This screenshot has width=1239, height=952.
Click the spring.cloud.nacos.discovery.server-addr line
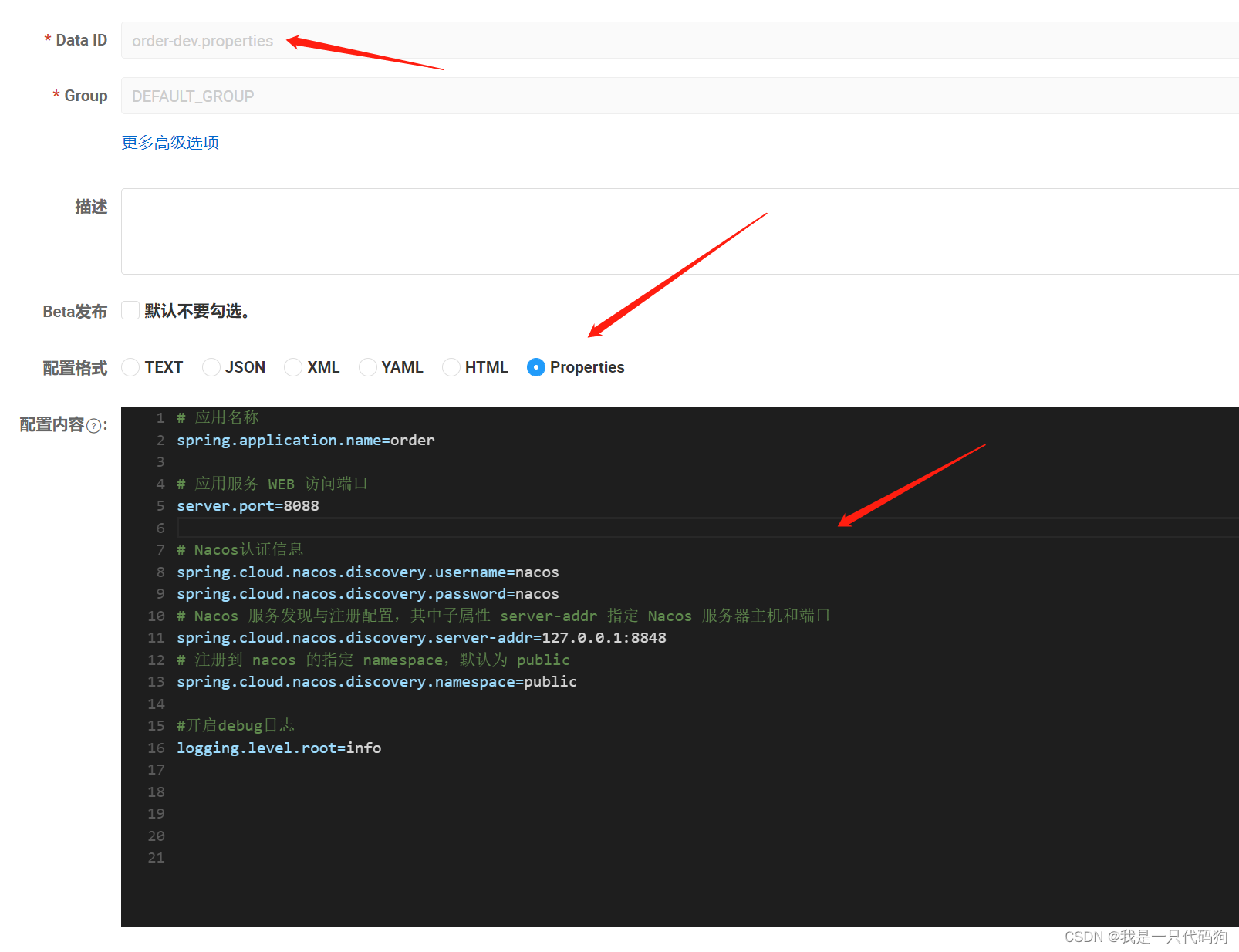pyautogui.click(x=421, y=637)
